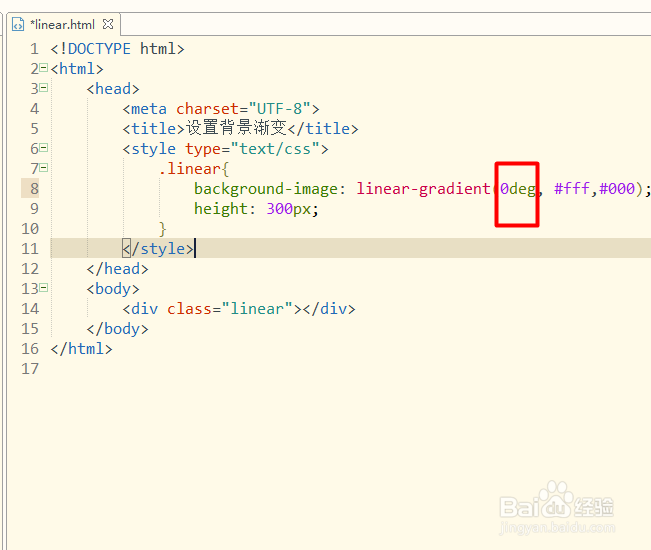Click line number 8 in the gutter
The image size is (651, 550).
(x=34, y=189)
